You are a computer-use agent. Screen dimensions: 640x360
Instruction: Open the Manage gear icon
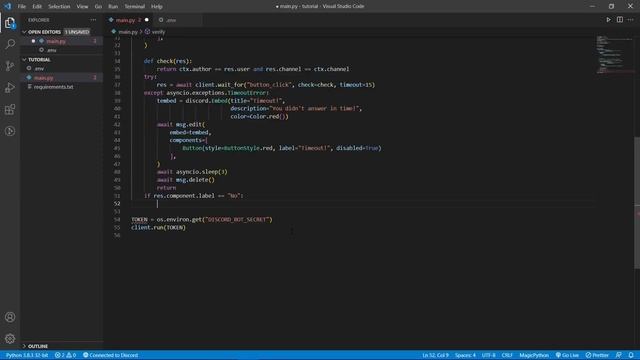click(x=10, y=338)
